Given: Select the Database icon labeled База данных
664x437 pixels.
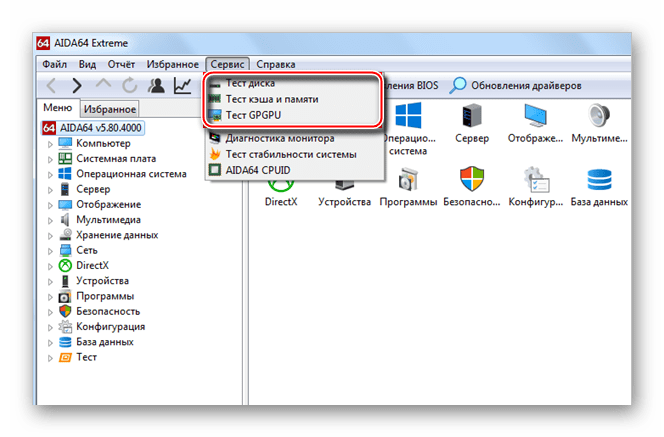Looking at the screenshot, I should [x=600, y=187].
